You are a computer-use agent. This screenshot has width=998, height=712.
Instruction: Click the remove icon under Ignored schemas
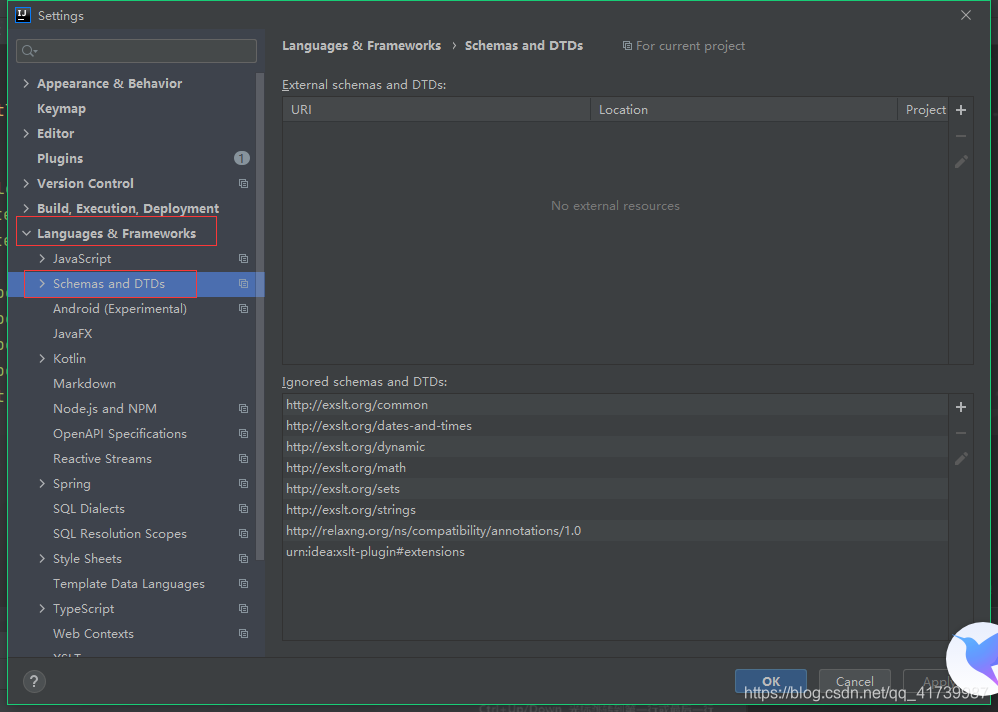tap(961, 433)
